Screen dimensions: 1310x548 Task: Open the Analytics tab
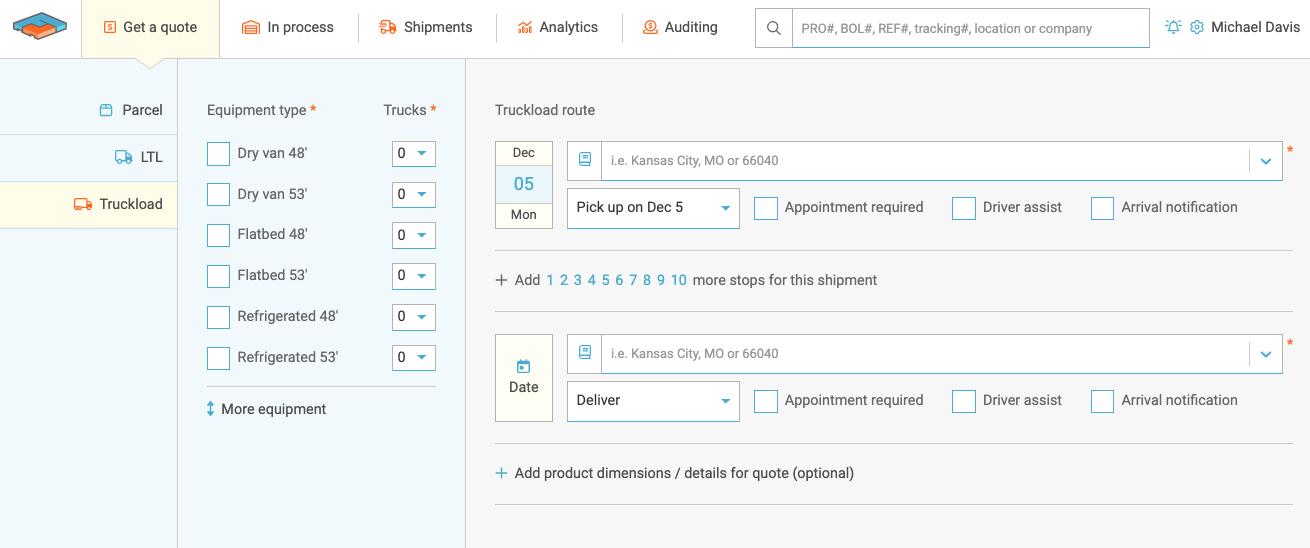(x=557, y=27)
